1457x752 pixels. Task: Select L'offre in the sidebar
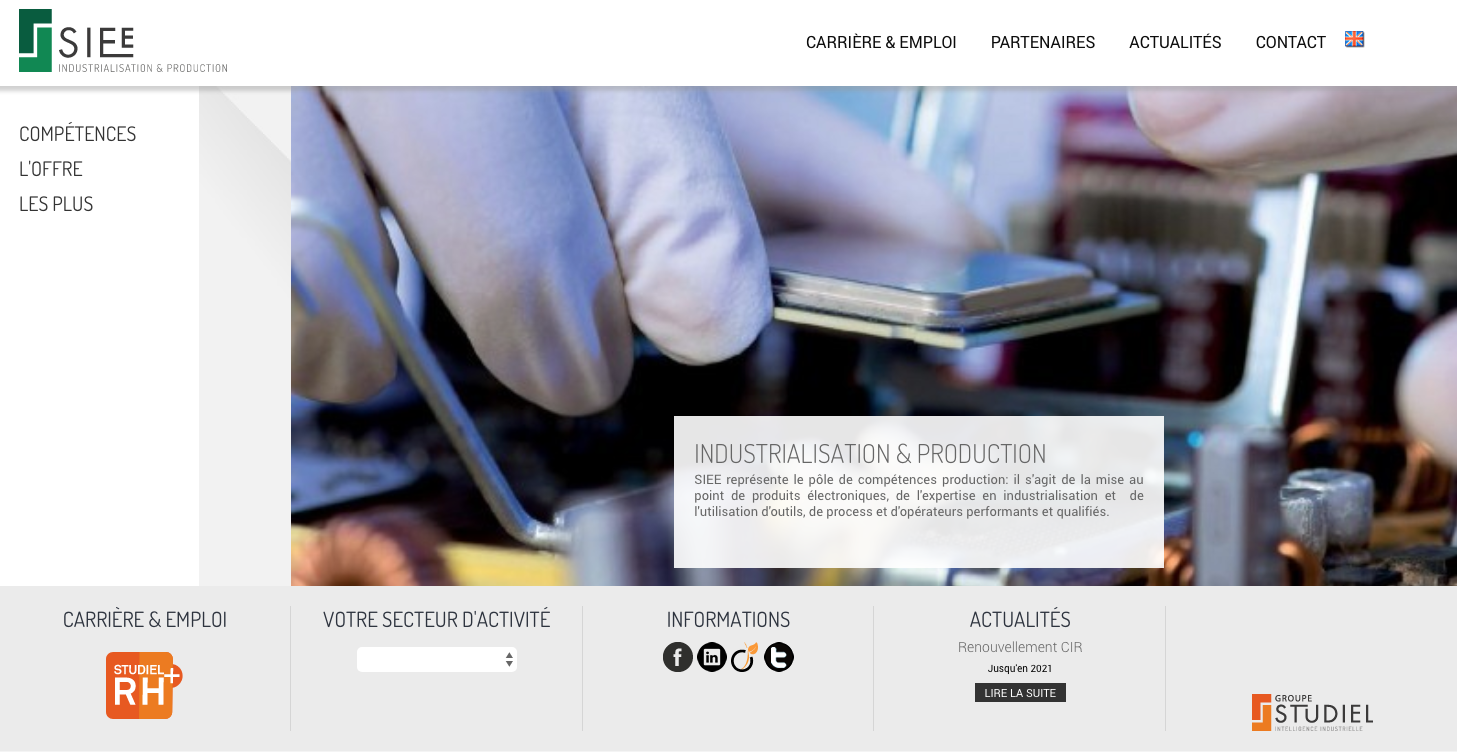(51, 169)
